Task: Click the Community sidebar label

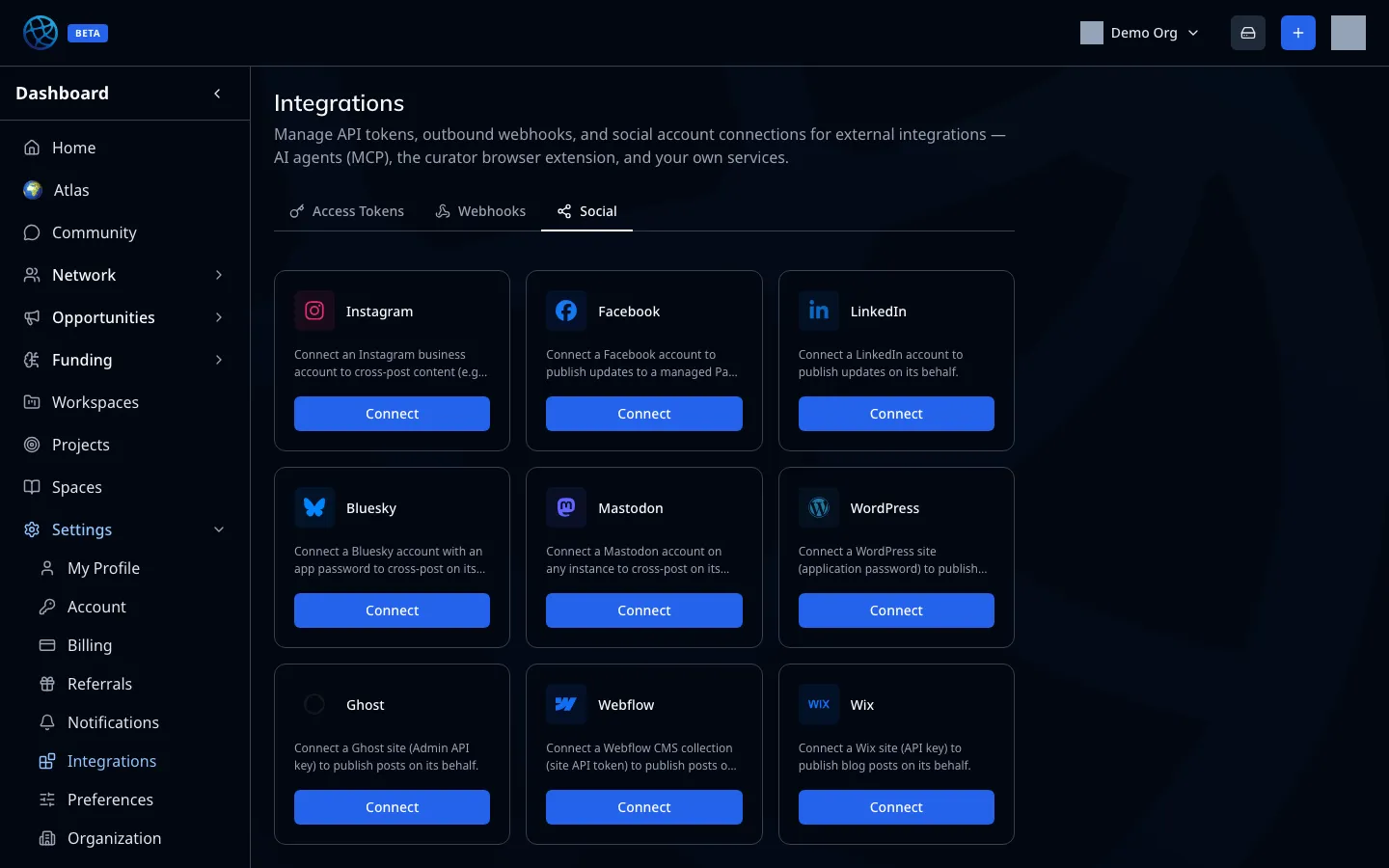Action: pyautogui.click(x=95, y=232)
